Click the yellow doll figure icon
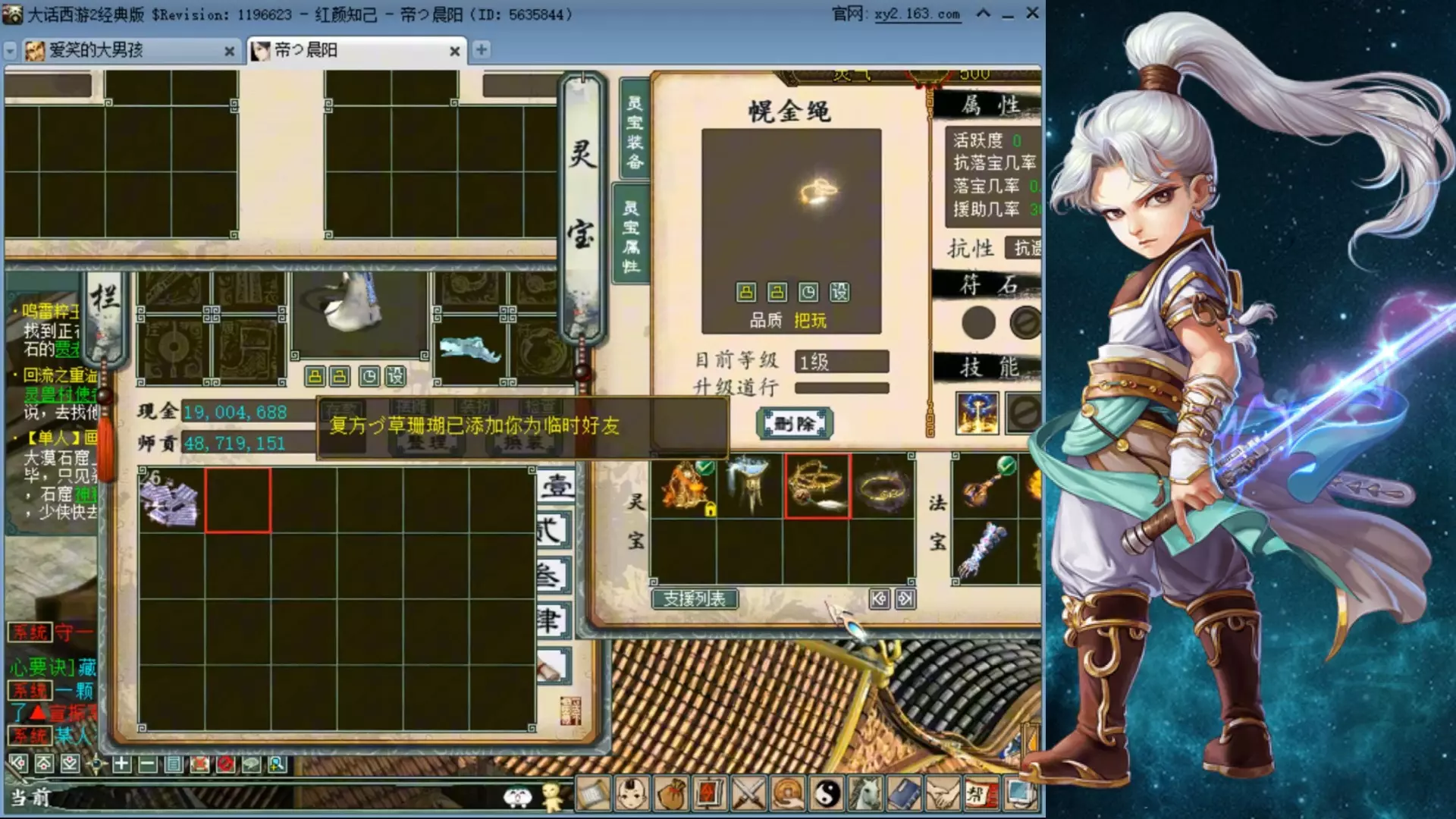The height and width of the screenshot is (819, 1456). 551,796
